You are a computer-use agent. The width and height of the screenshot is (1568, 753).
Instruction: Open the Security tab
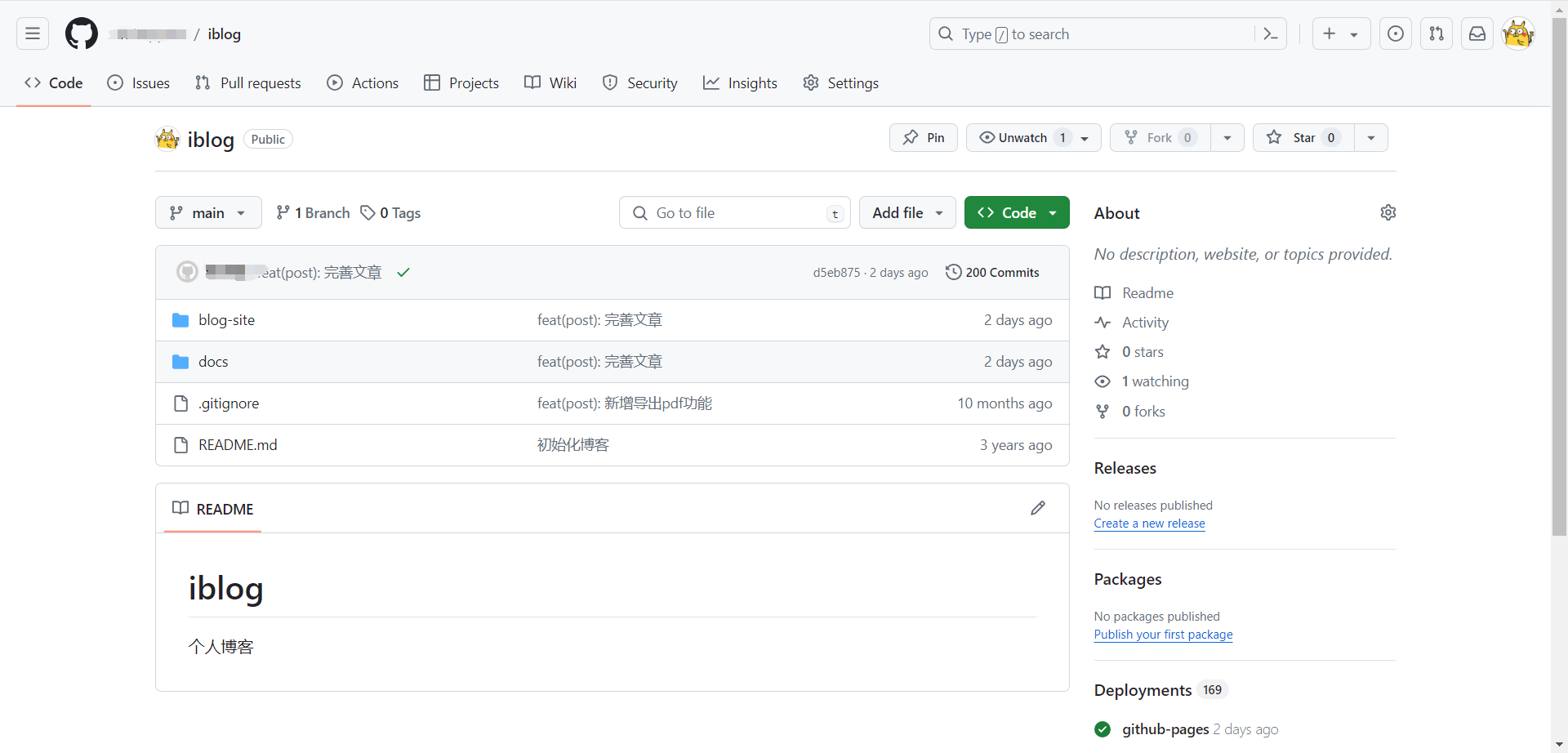click(x=639, y=82)
